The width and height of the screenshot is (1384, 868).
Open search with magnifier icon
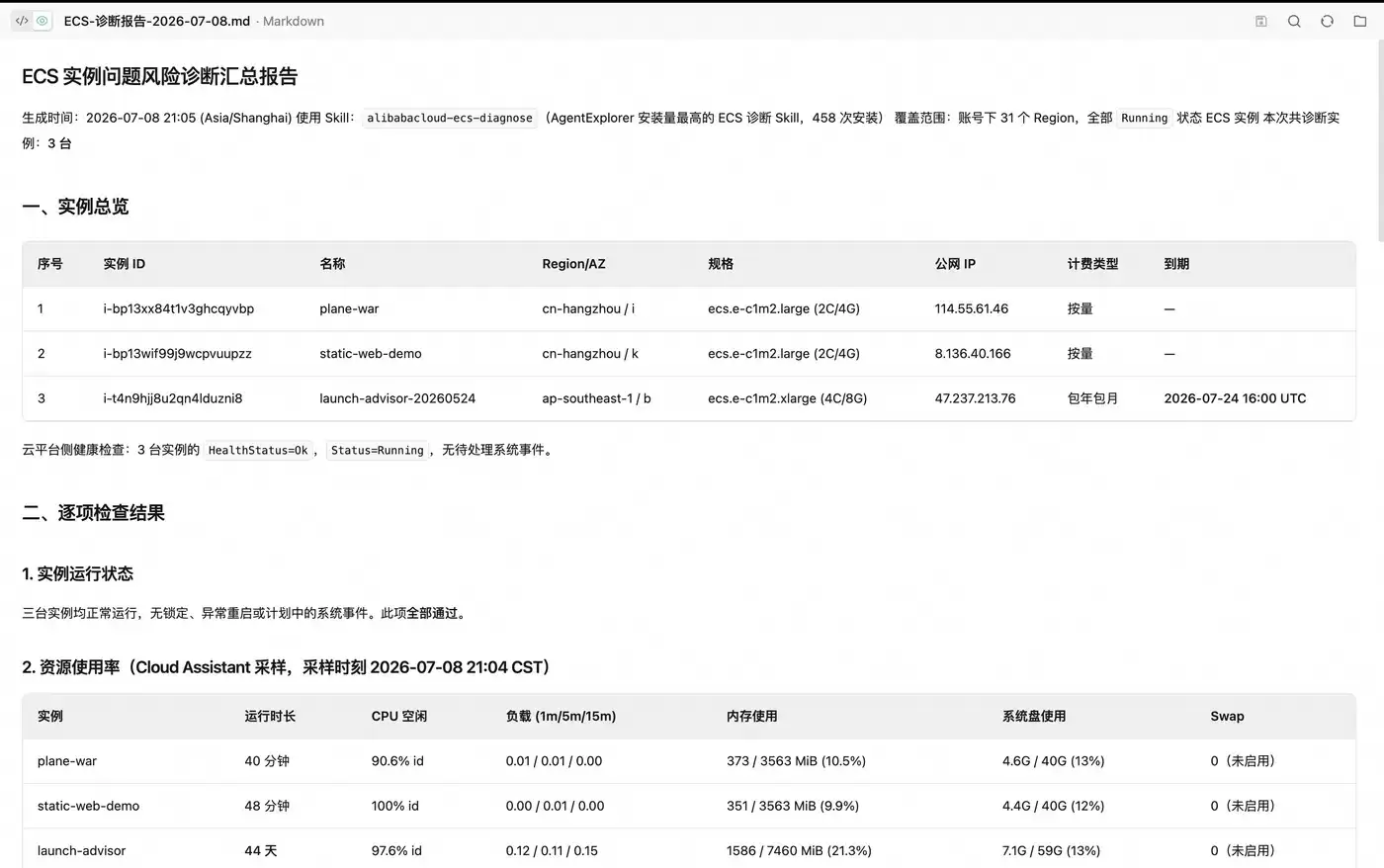pyautogui.click(x=1294, y=21)
